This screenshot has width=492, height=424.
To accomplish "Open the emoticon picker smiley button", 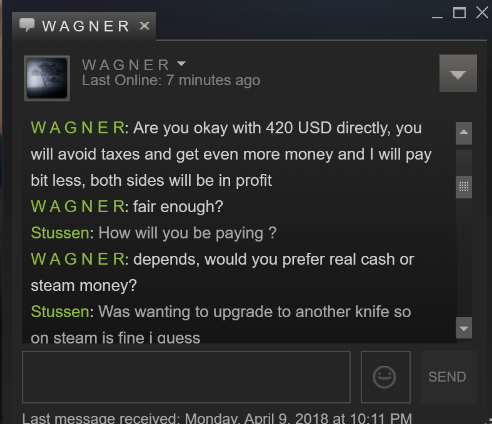I will point(386,377).
